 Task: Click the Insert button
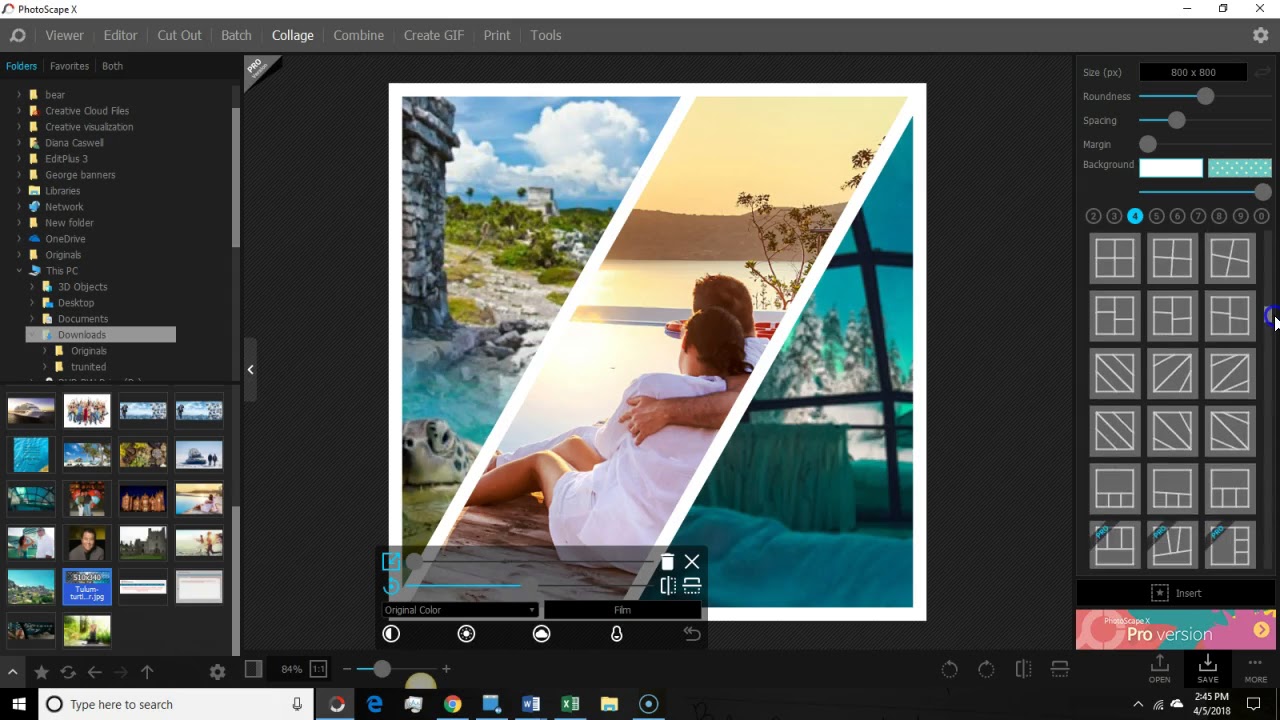(x=1176, y=593)
